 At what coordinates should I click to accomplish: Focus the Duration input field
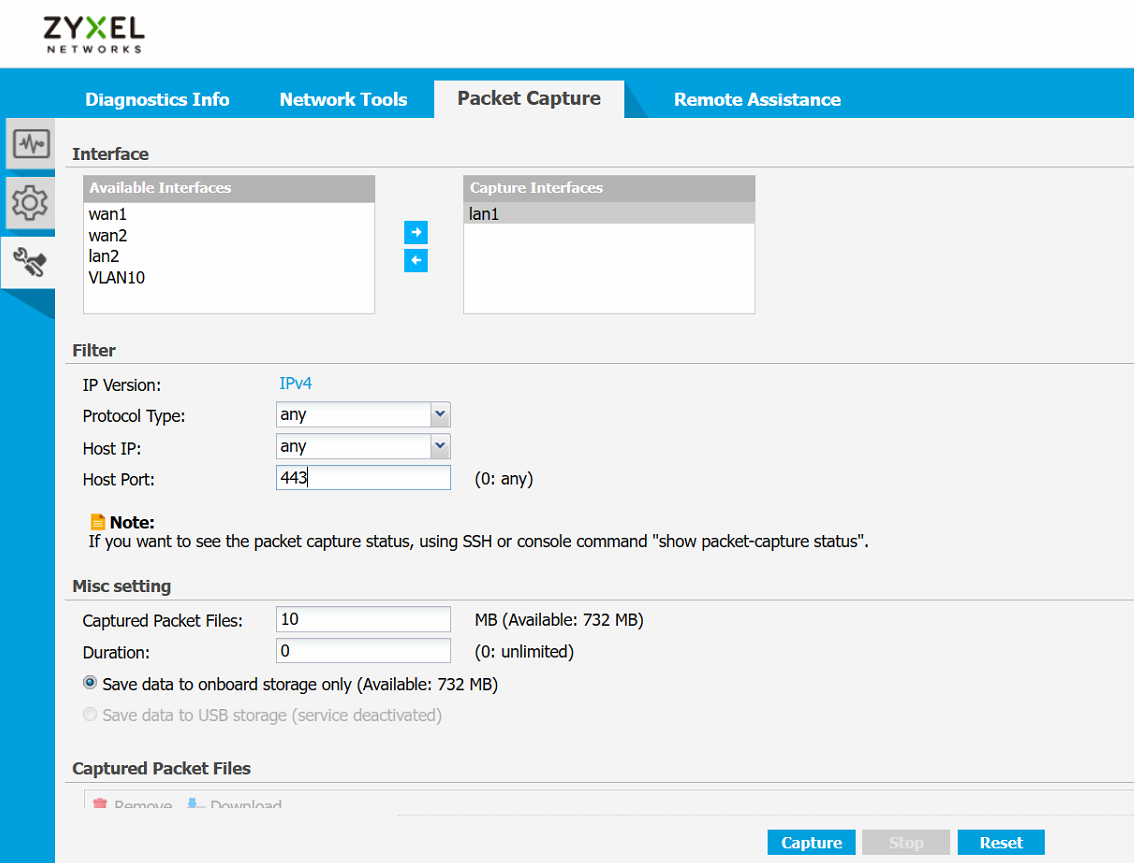[363, 652]
